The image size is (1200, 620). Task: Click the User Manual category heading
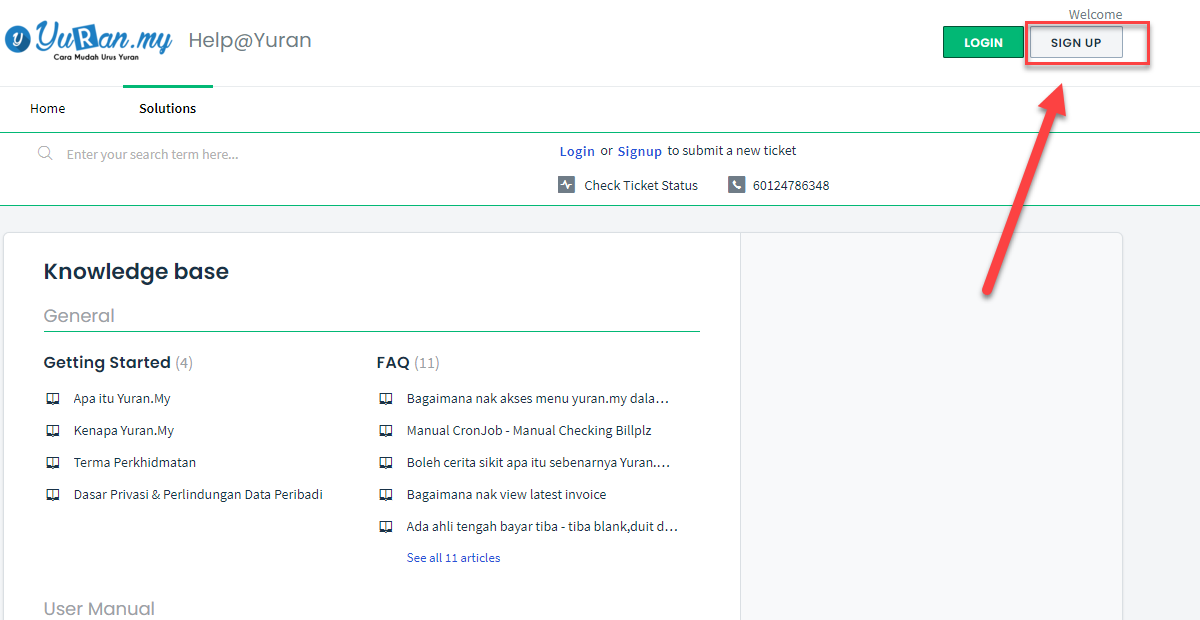[99, 608]
